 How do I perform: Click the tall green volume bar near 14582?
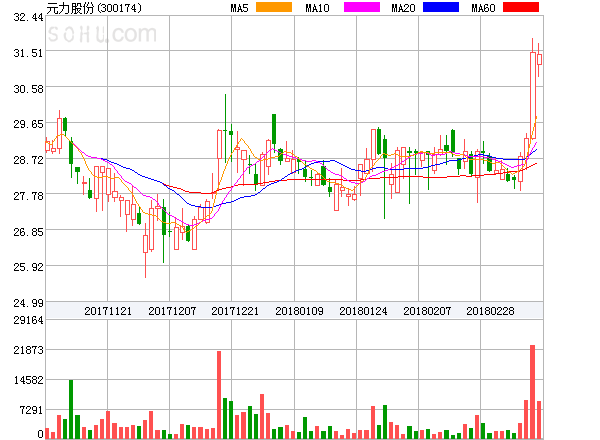(71, 409)
